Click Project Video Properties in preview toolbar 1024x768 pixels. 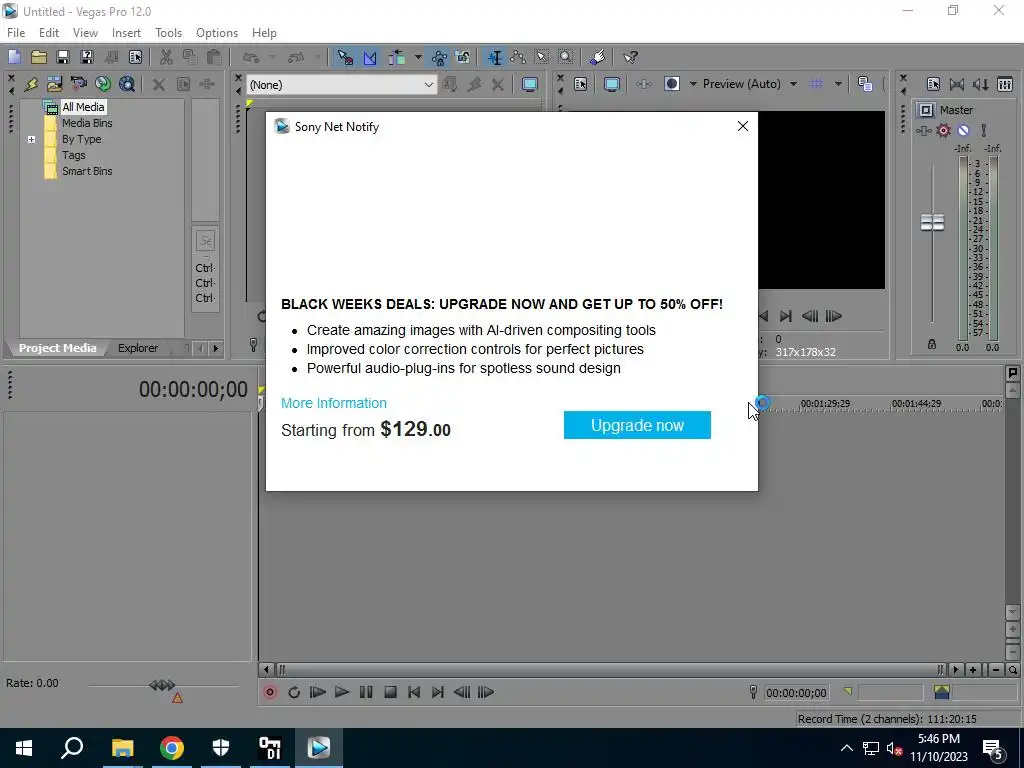pyautogui.click(x=581, y=84)
